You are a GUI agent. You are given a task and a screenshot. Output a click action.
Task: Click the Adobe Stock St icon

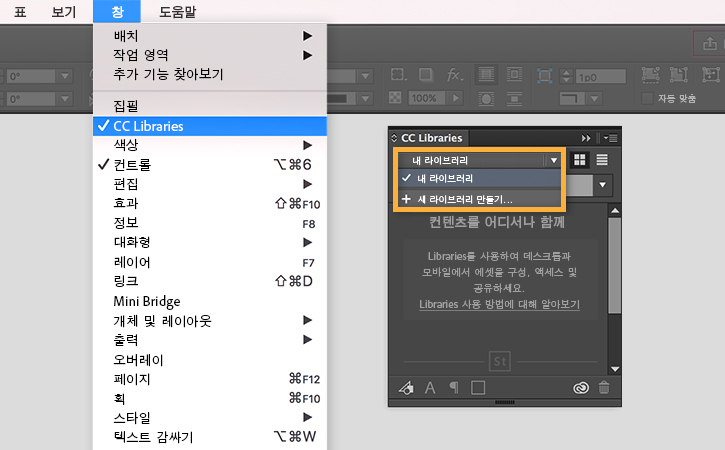coord(500,361)
